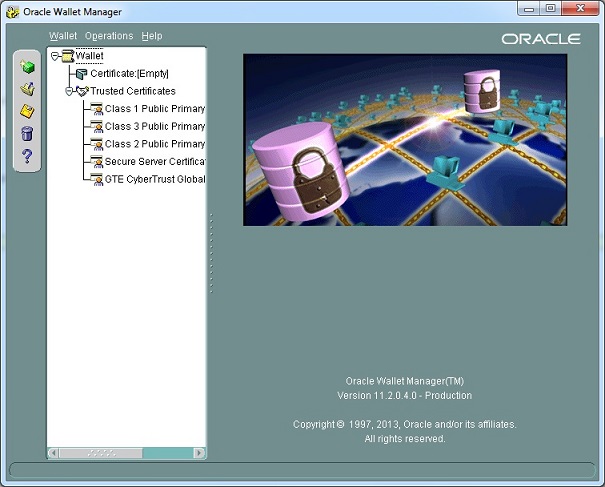Click the GTE CyberTrust Global certificate icon
This screenshot has width=605, height=487.
(x=96, y=179)
